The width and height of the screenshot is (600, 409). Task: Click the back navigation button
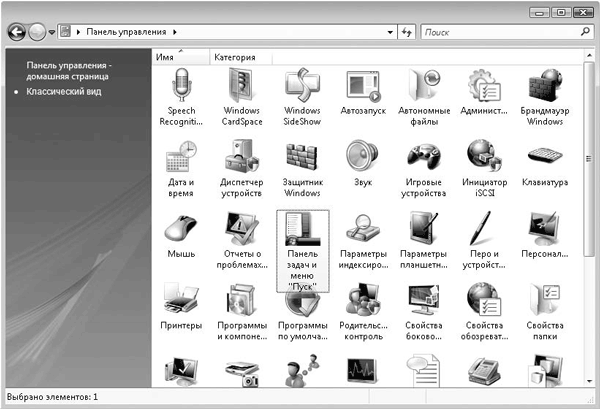click(16, 33)
